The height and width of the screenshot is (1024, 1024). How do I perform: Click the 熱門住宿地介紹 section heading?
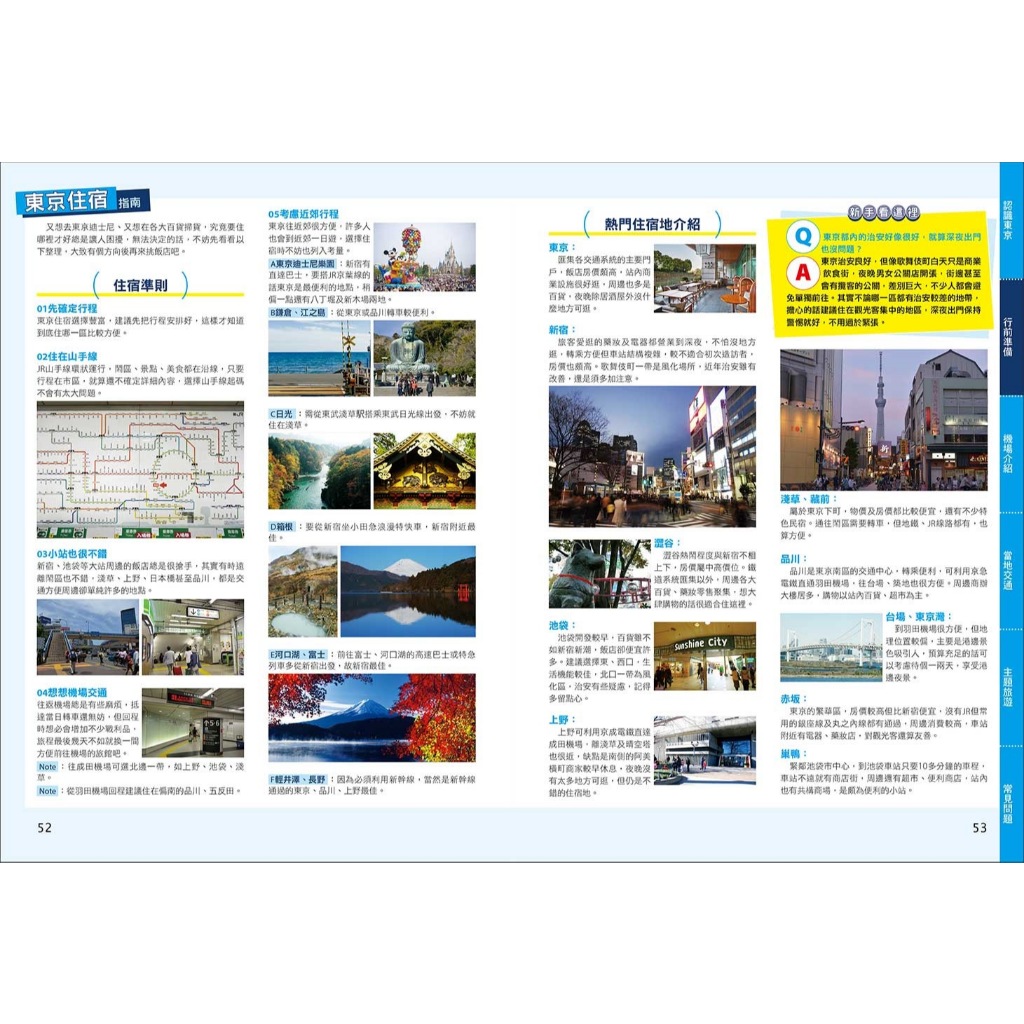[651, 224]
